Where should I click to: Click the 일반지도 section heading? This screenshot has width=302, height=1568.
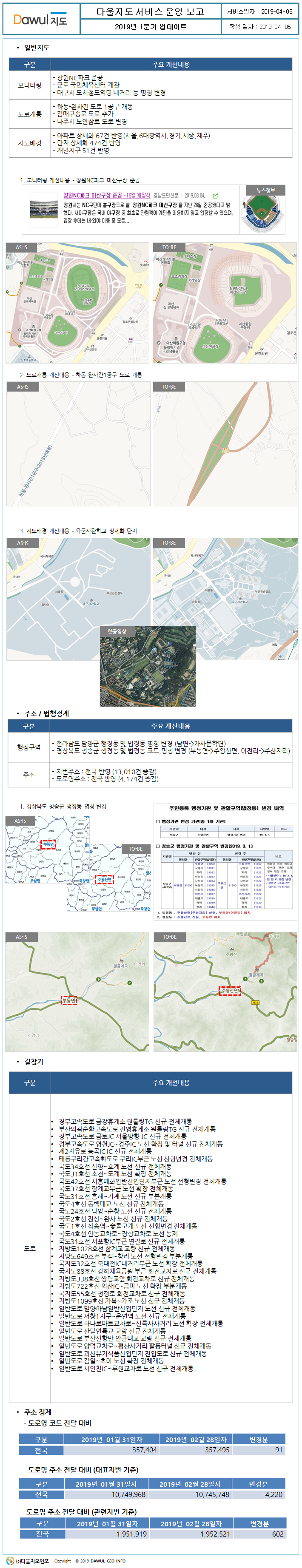(37, 48)
